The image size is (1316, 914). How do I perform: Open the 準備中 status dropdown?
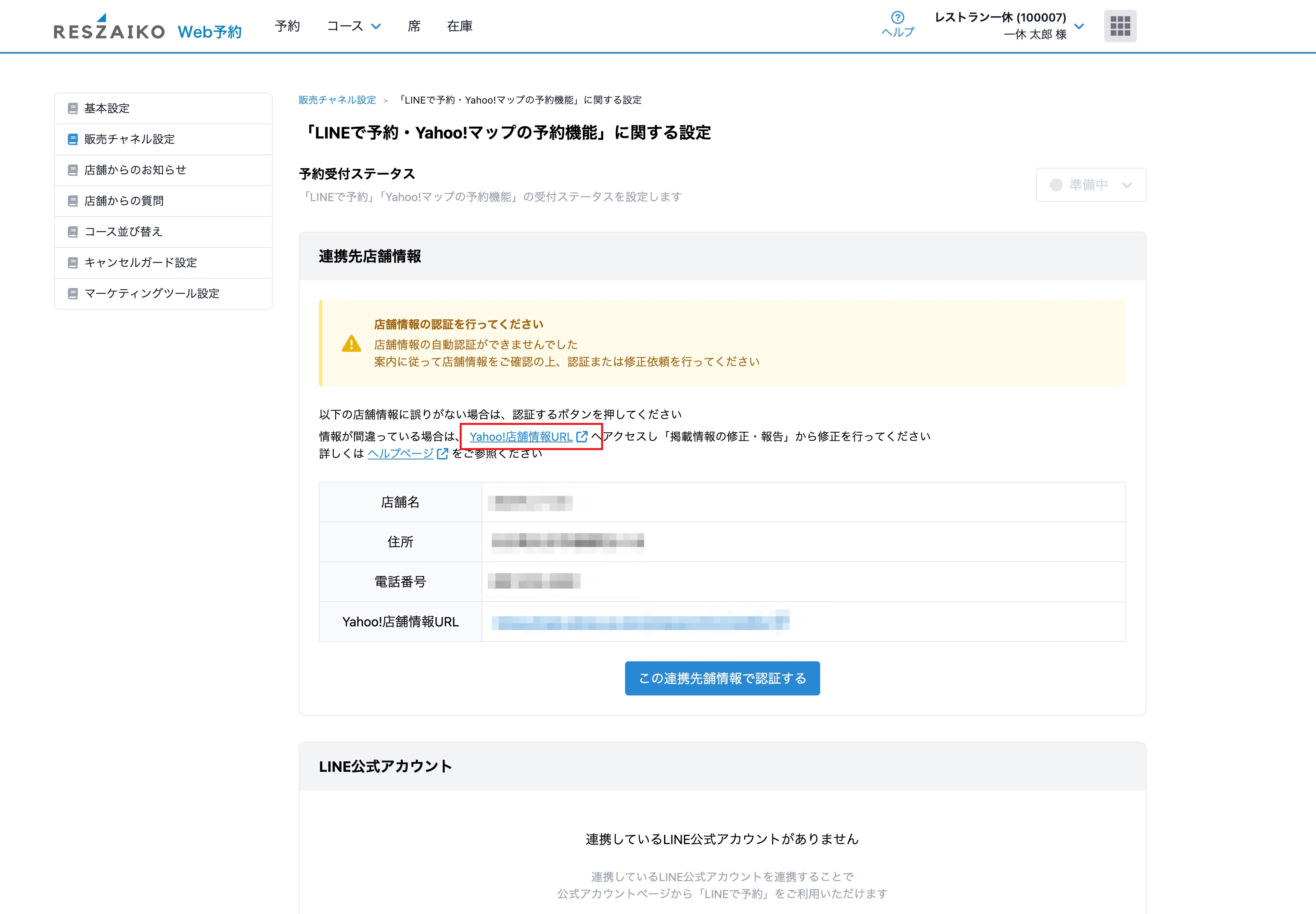(1090, 185)
